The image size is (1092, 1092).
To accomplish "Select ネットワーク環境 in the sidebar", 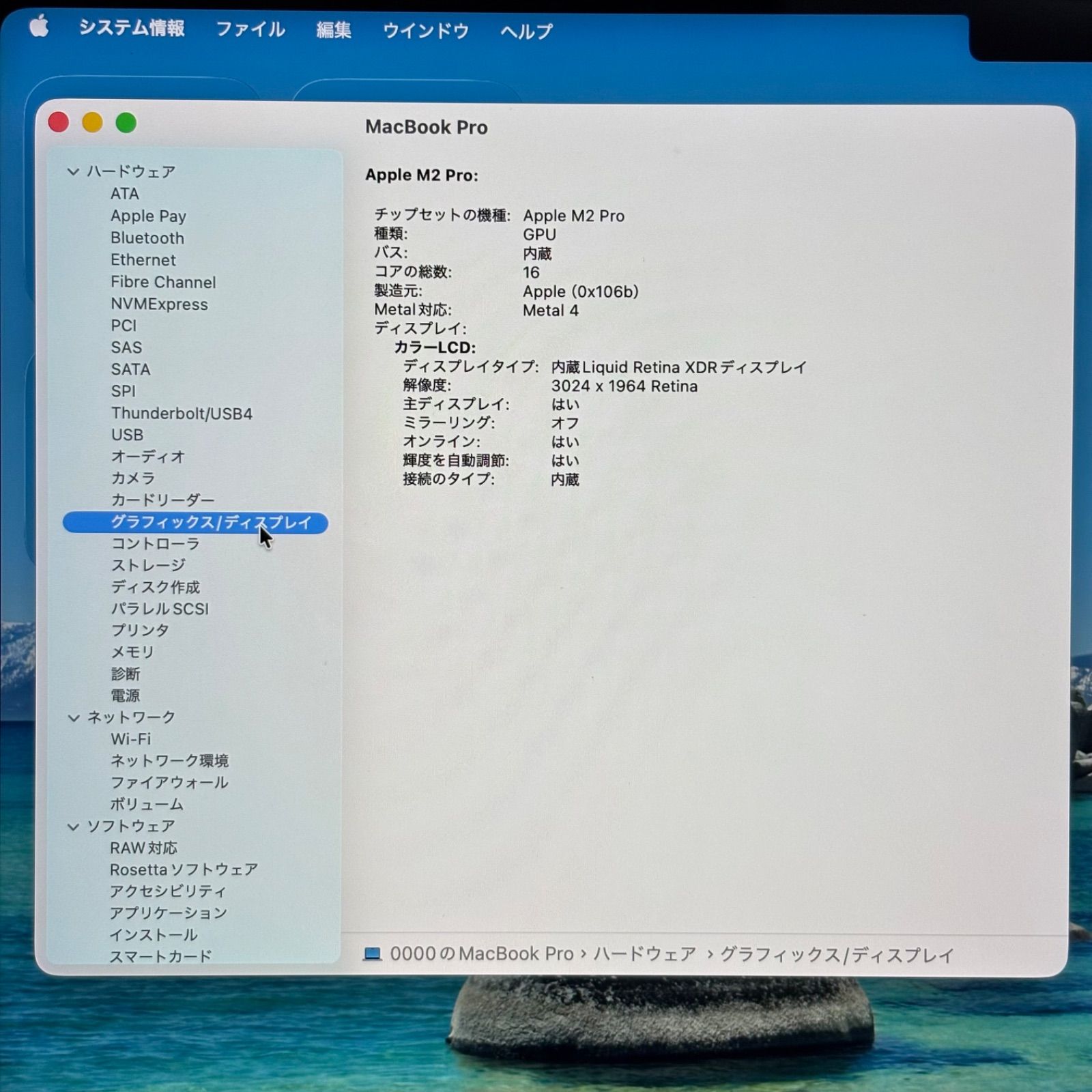I will click(169, 761).
